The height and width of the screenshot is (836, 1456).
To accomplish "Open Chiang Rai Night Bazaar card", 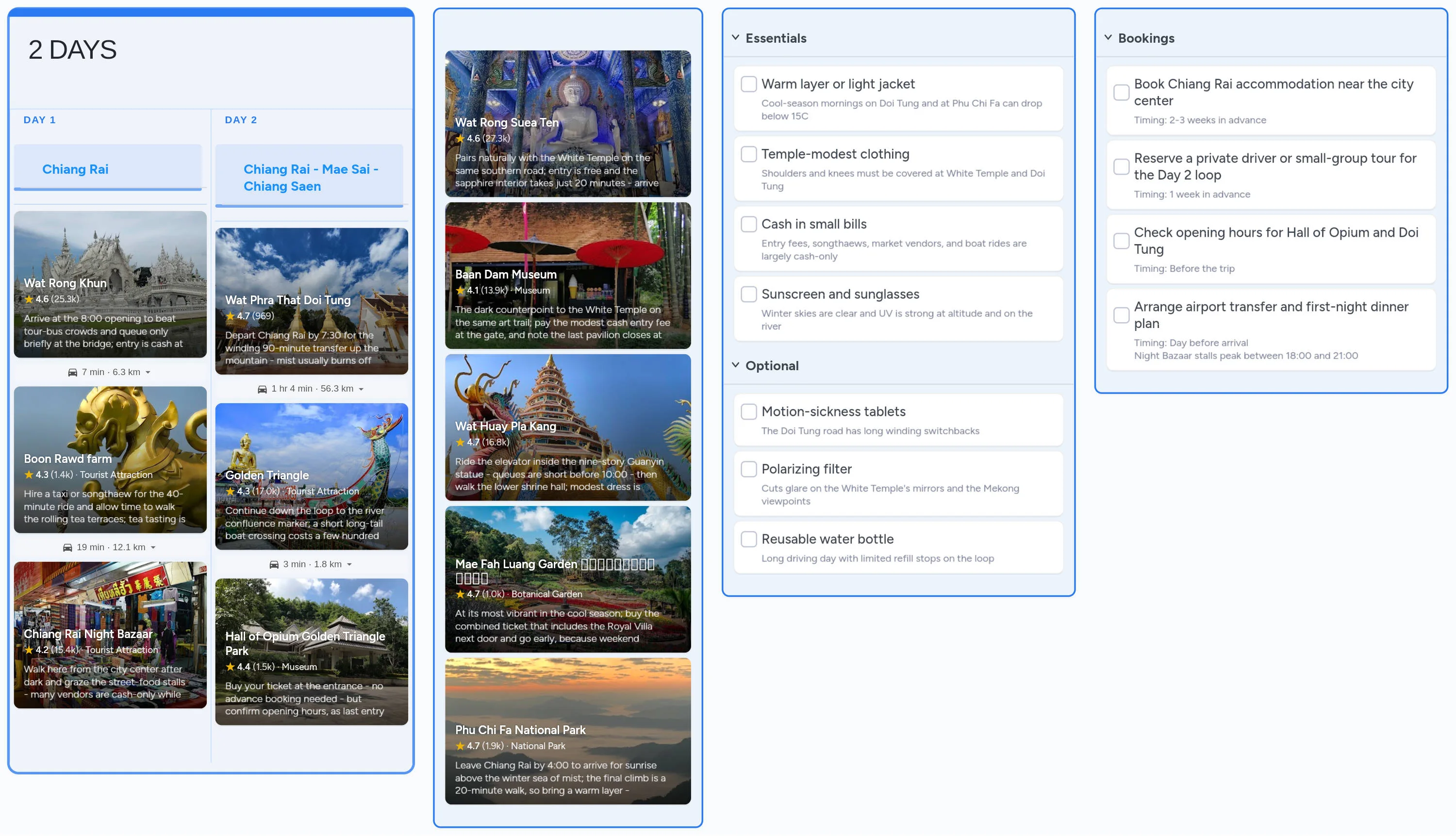I will 110,635.
